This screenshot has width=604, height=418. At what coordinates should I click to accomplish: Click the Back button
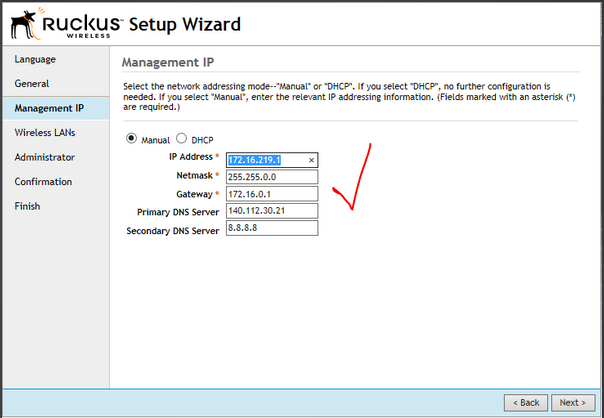526,403
